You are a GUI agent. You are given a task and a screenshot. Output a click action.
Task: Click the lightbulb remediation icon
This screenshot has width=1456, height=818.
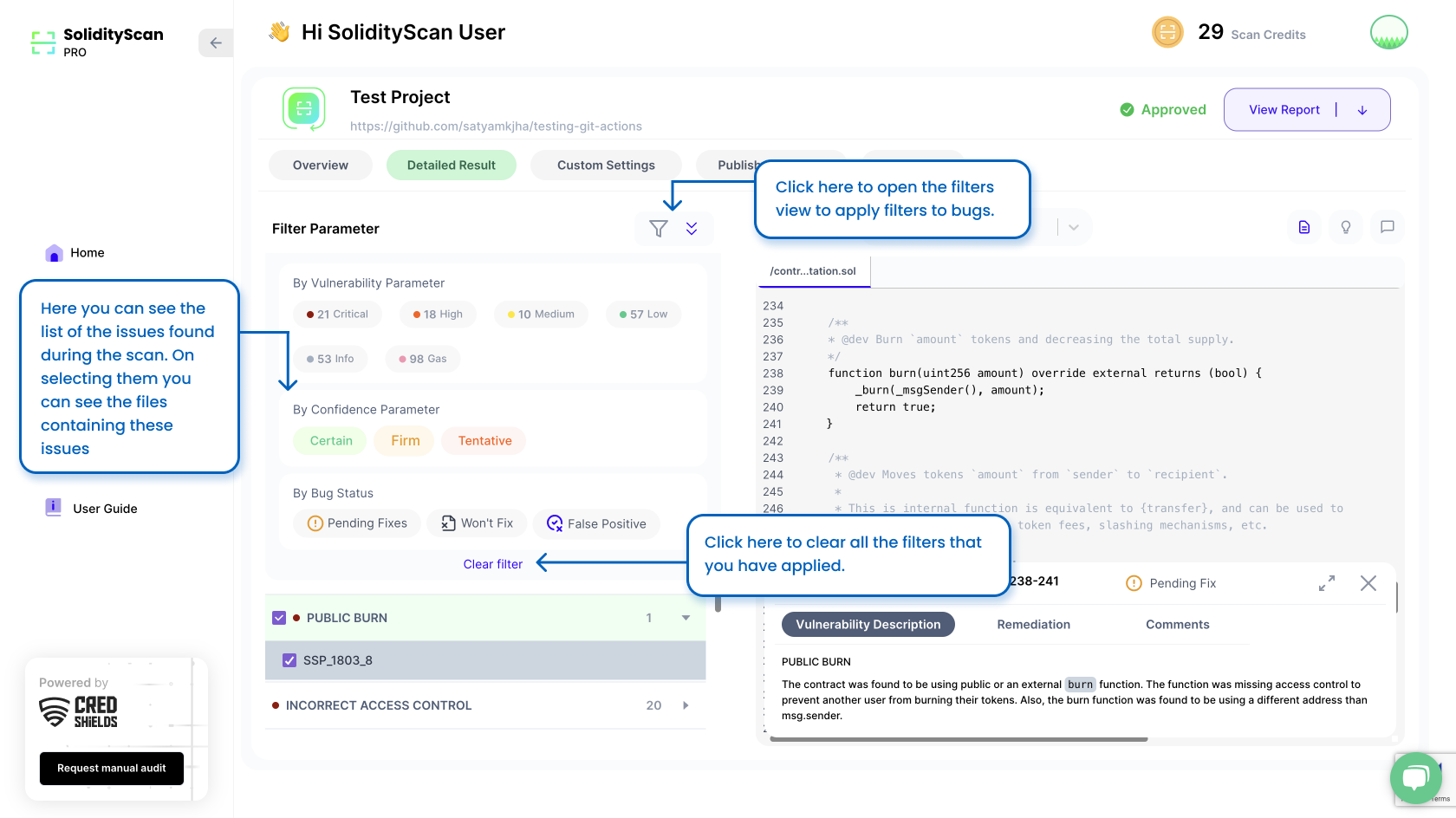click(x=1346, y=227)
